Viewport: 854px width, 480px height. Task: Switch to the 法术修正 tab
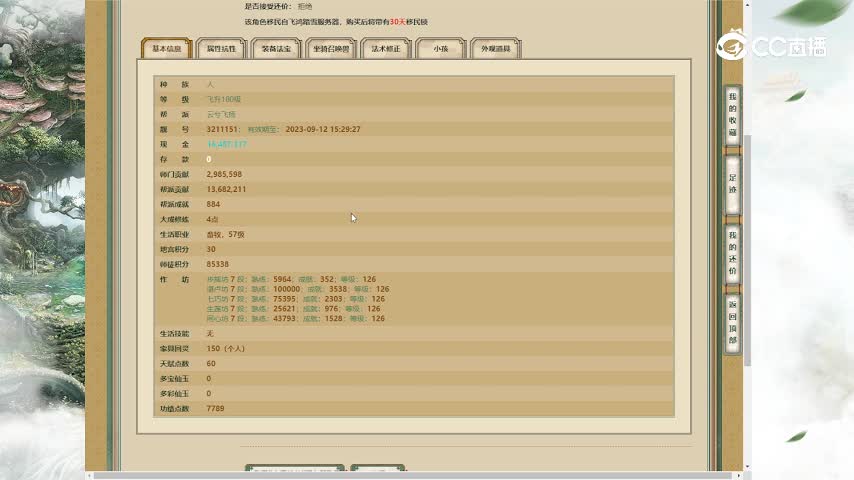click(x=385, y=48)
